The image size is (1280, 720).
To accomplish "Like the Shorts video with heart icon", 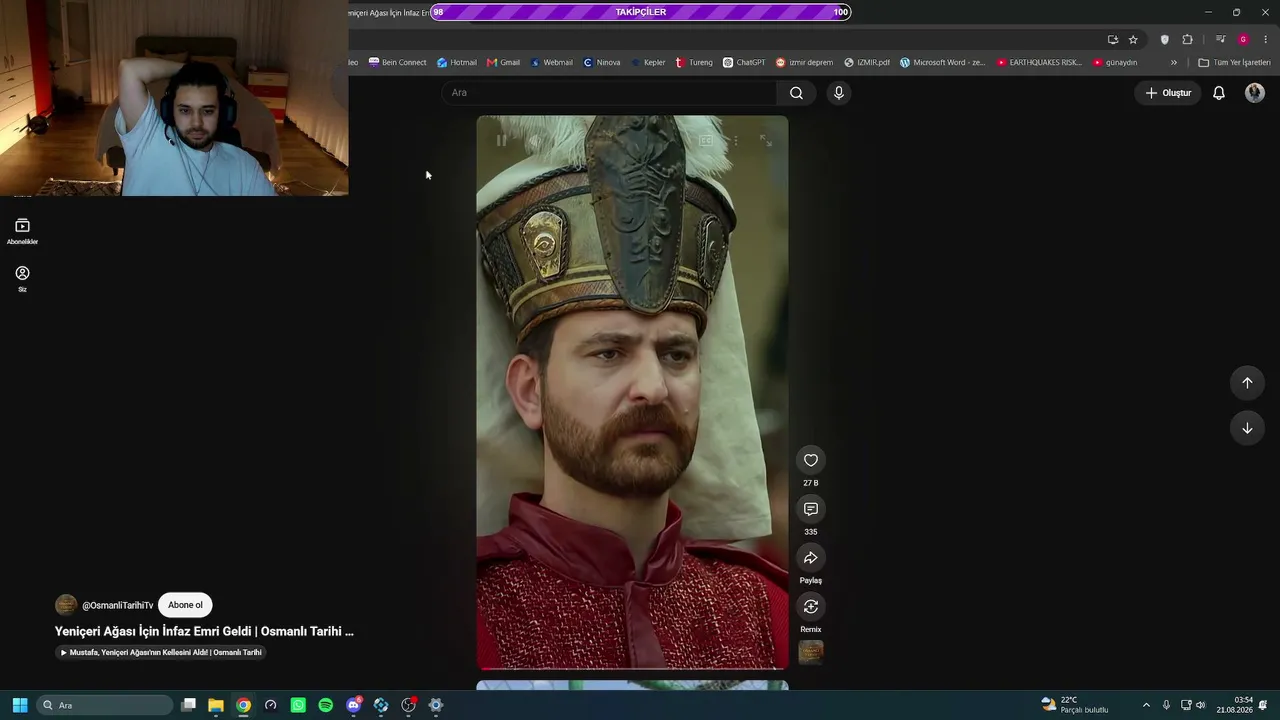I will [x=811, y=460].
